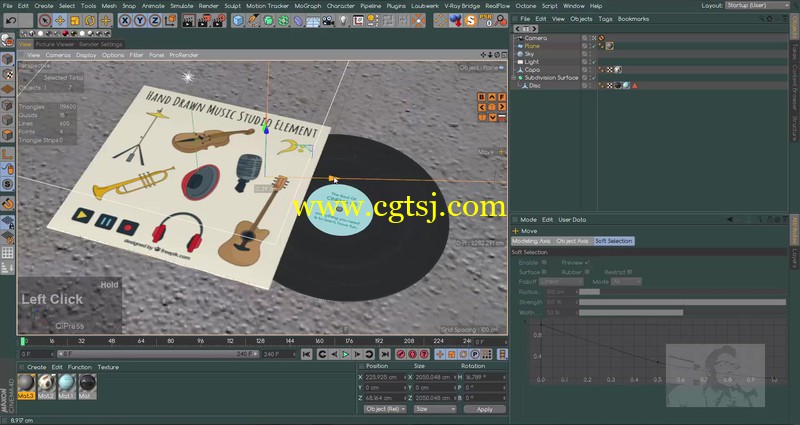Open Object Manager Tags menu
The height and width of the screenshot is (425, 800).
pos(605,19)
